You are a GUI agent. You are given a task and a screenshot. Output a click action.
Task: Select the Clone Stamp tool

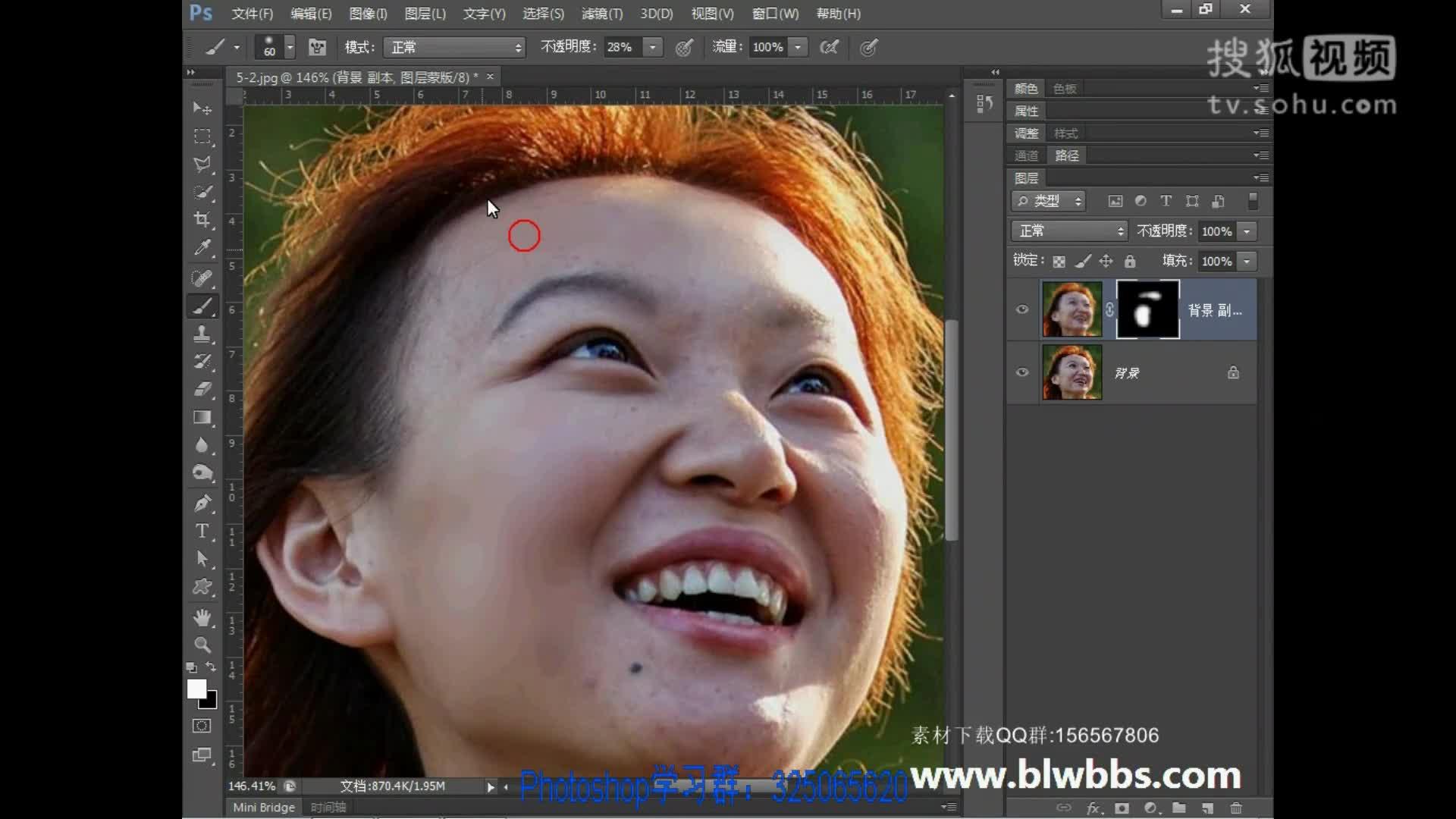point(202,334)
